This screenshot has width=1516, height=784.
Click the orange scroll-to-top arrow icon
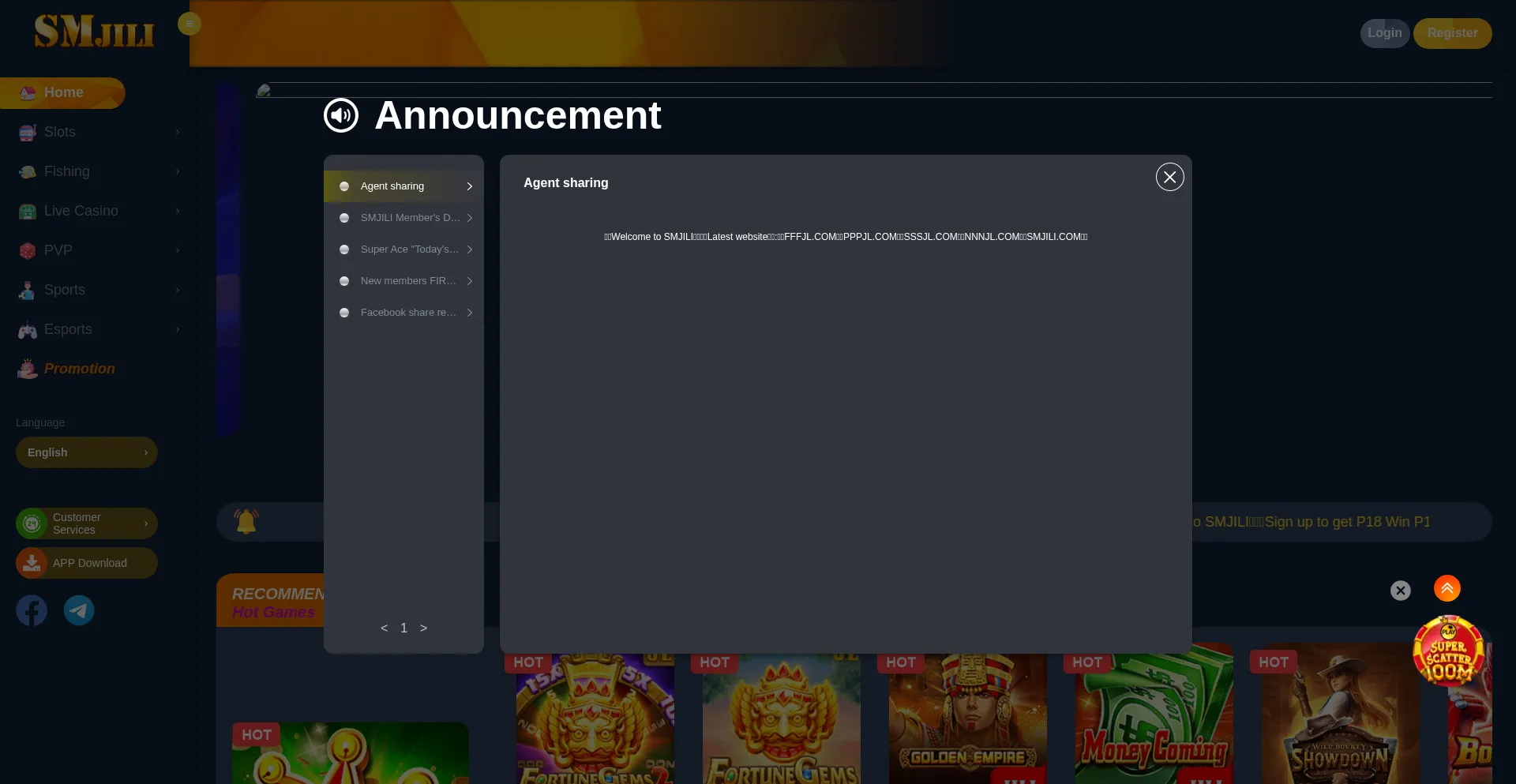[1447, 588]
